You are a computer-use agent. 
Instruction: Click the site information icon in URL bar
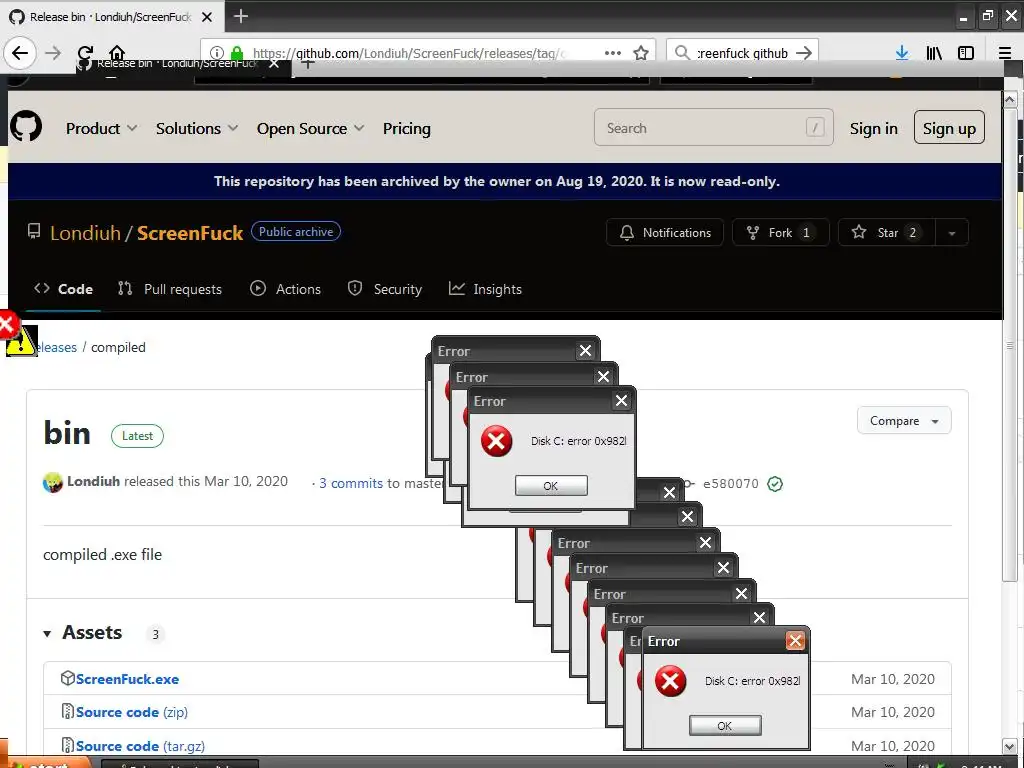[217, 53]
